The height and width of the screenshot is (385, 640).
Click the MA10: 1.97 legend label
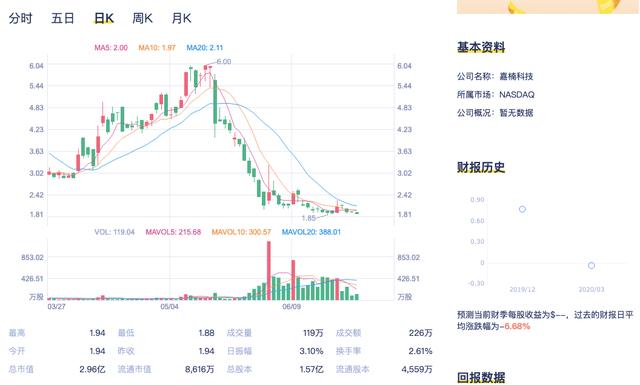(157, 48)
